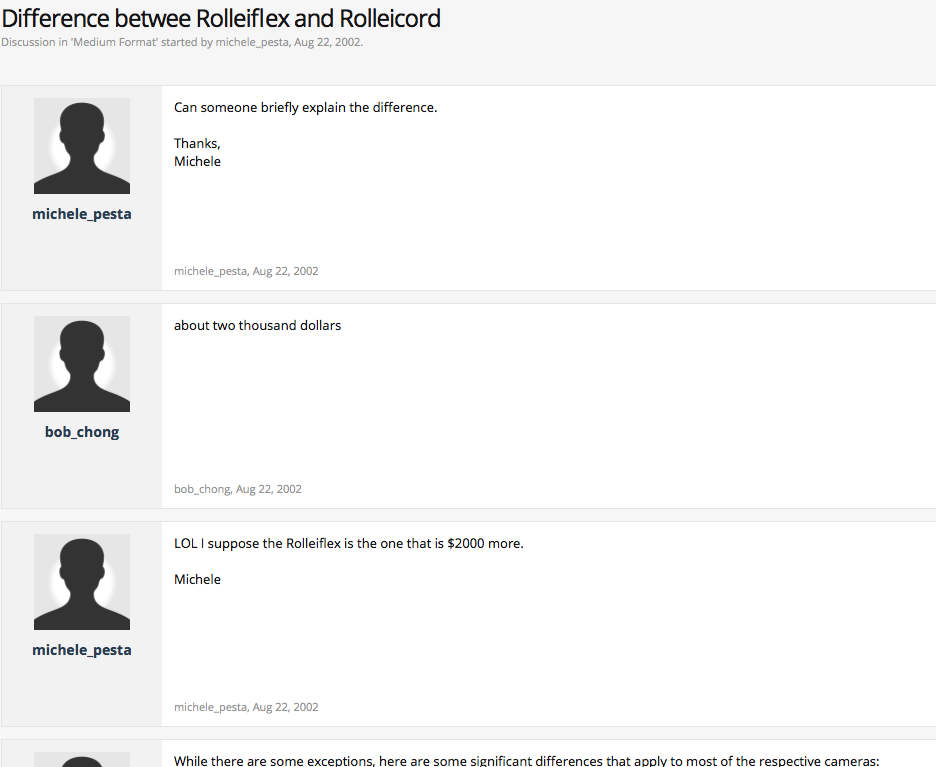
Task: Click michele_pesta in the third post's footer
Action: click(210, 707)
